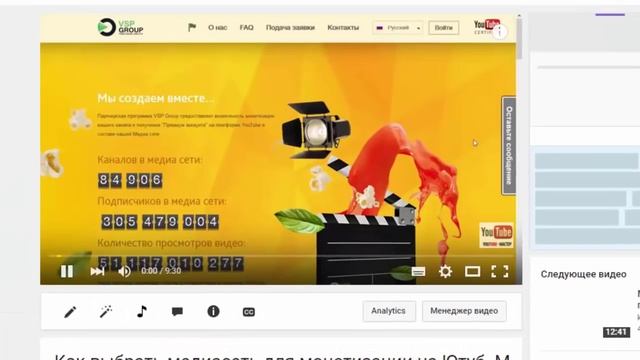Click the flag icon in site menu
This screenshot has height=360, width=640.
tap(192, 27)
